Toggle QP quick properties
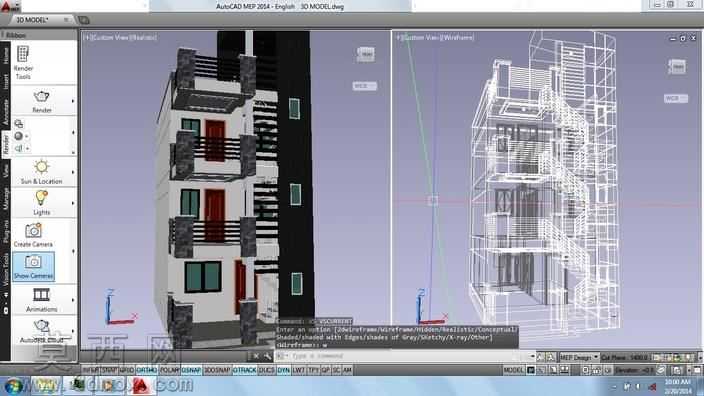This screenshot has width=704, height=396. 326,370
